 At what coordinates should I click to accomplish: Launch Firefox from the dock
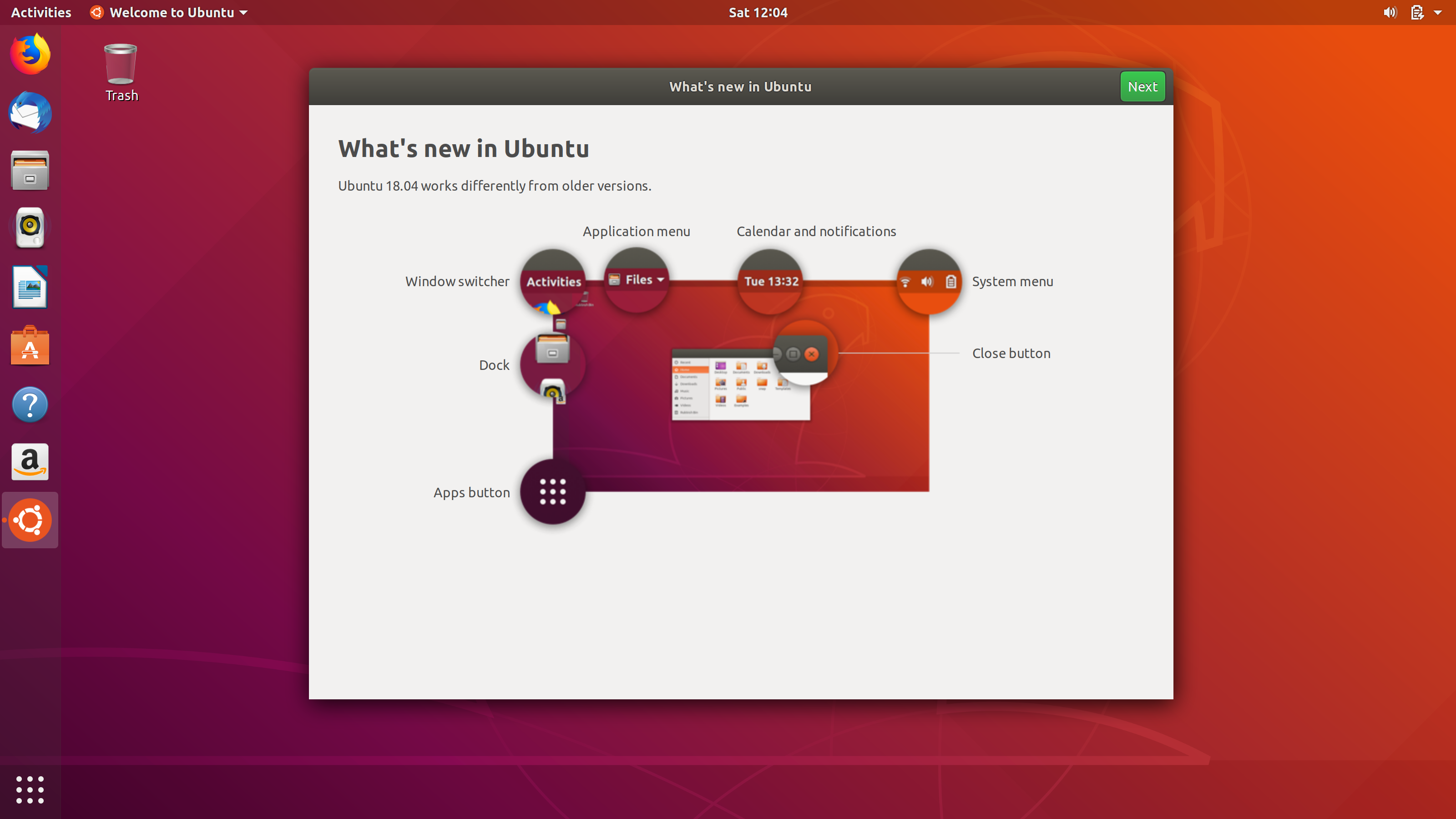click(x=30, y=54)
